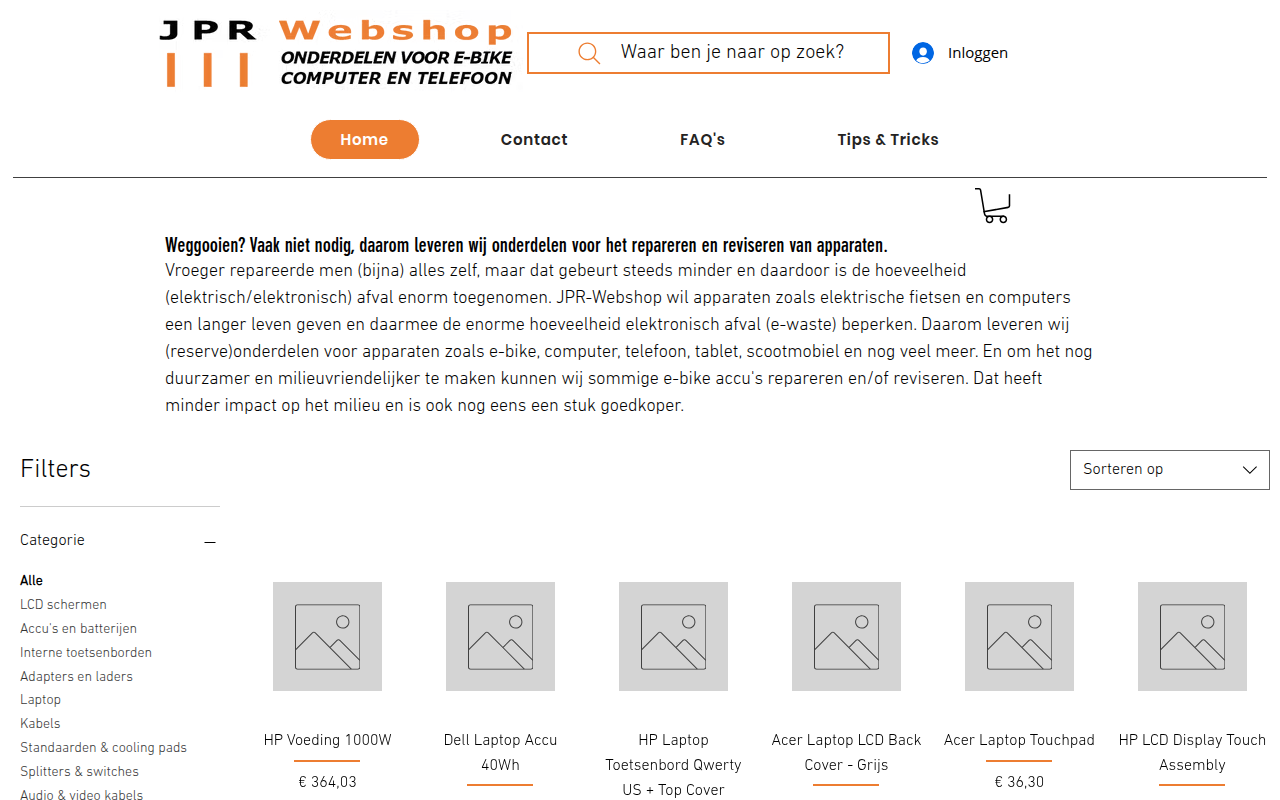Click the JPR Webshop logo
This screenshot has width=1280, height=800.
point(336,53)
